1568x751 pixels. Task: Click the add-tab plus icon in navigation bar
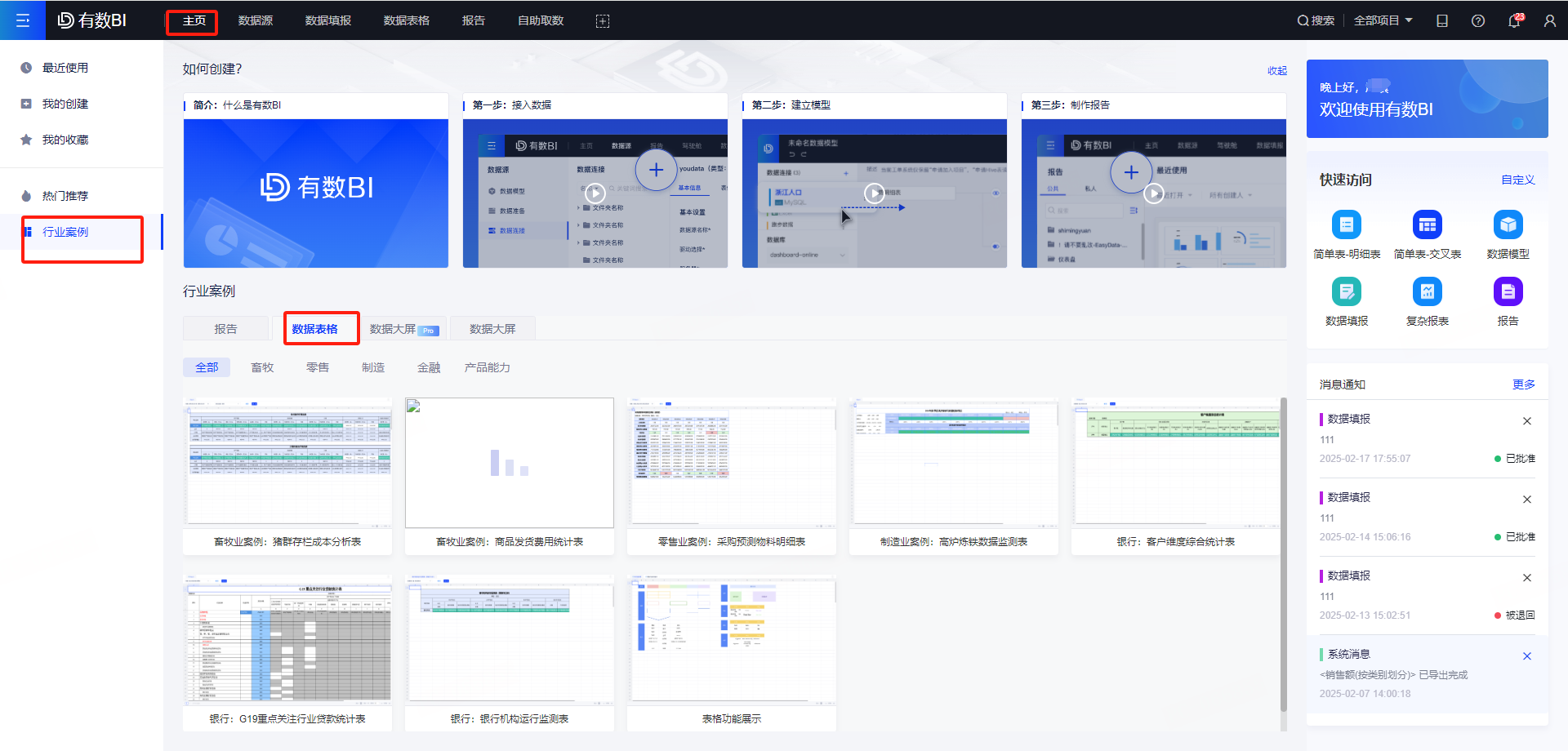603,21
